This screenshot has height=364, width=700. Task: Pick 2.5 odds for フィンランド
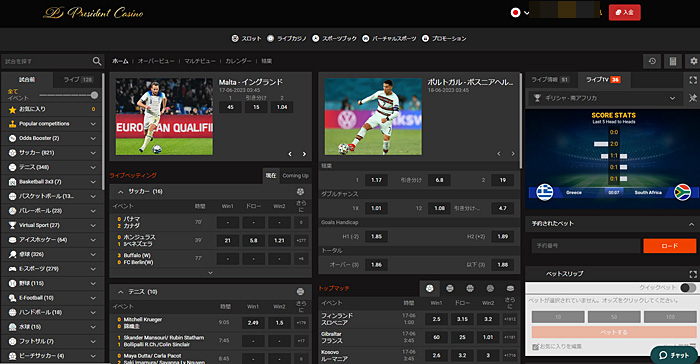(436, 319)
